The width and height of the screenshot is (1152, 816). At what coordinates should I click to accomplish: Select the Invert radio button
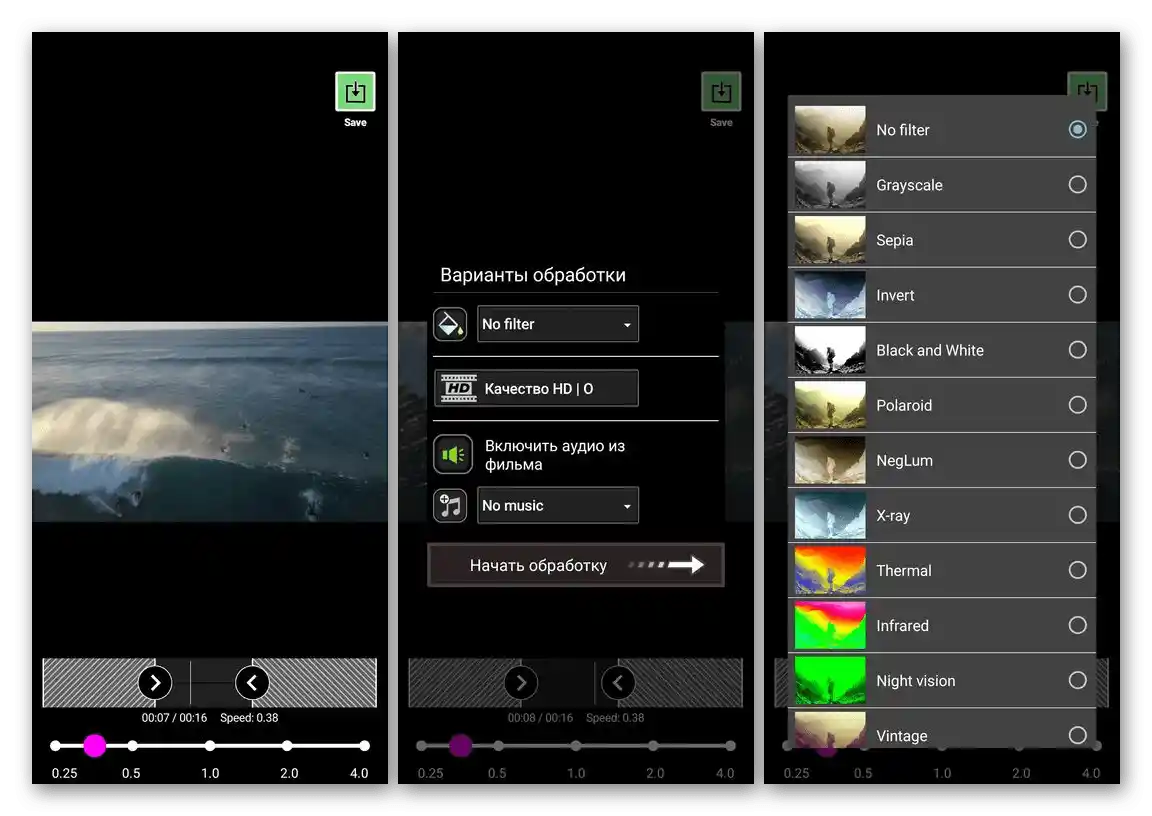click(x=1077, y=295)
